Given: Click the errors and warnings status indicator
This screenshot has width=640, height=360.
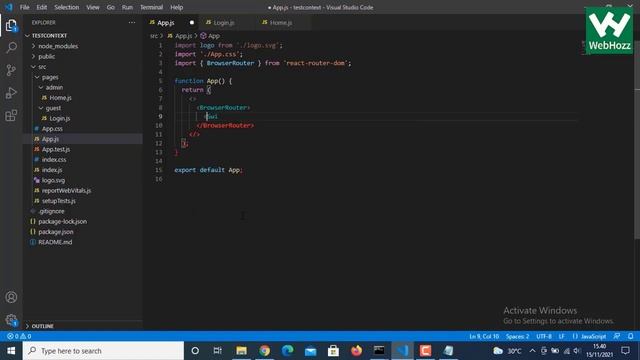Looking at the screenshot, I should tap(19, 336).
